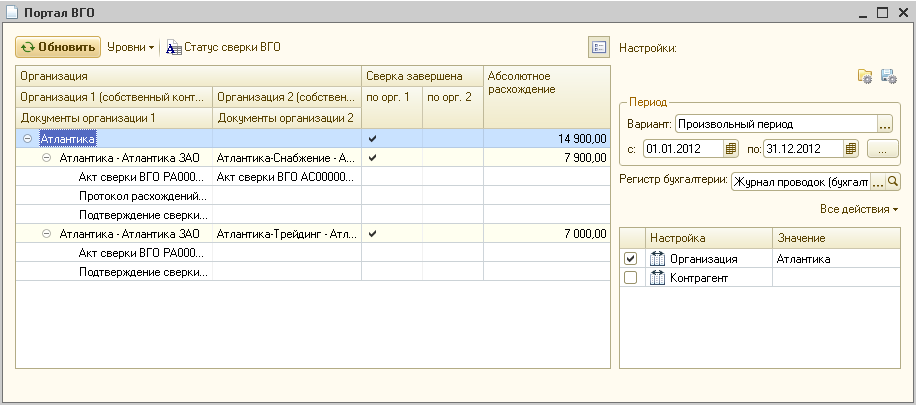Click ellipsis button for Вариант period field
The image size is (916, 405).
pos(884,125)
